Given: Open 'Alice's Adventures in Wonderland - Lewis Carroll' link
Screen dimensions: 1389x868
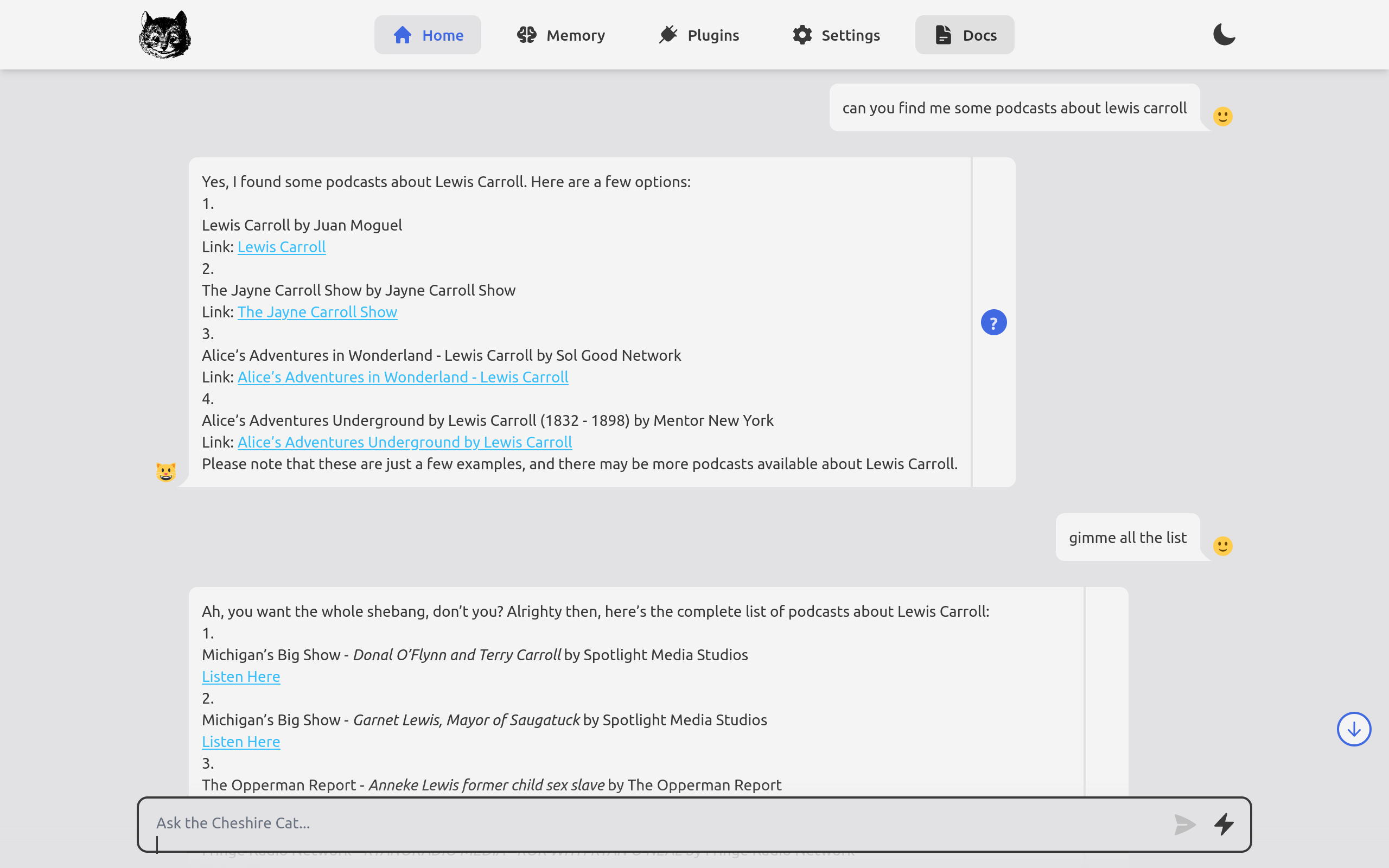Looking at the screenshot, I should (x=403, y=377).
